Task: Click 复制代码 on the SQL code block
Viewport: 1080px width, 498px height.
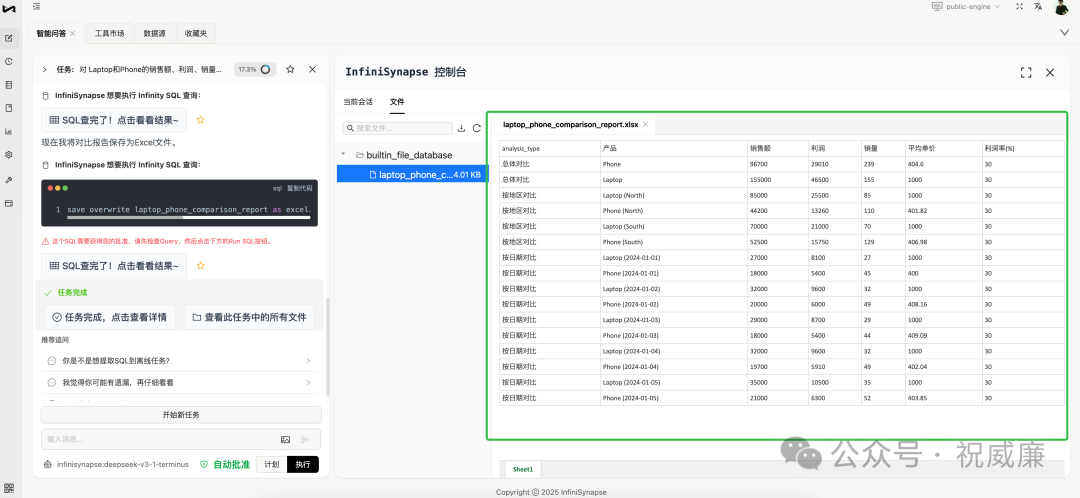Action: coord(300,187)
